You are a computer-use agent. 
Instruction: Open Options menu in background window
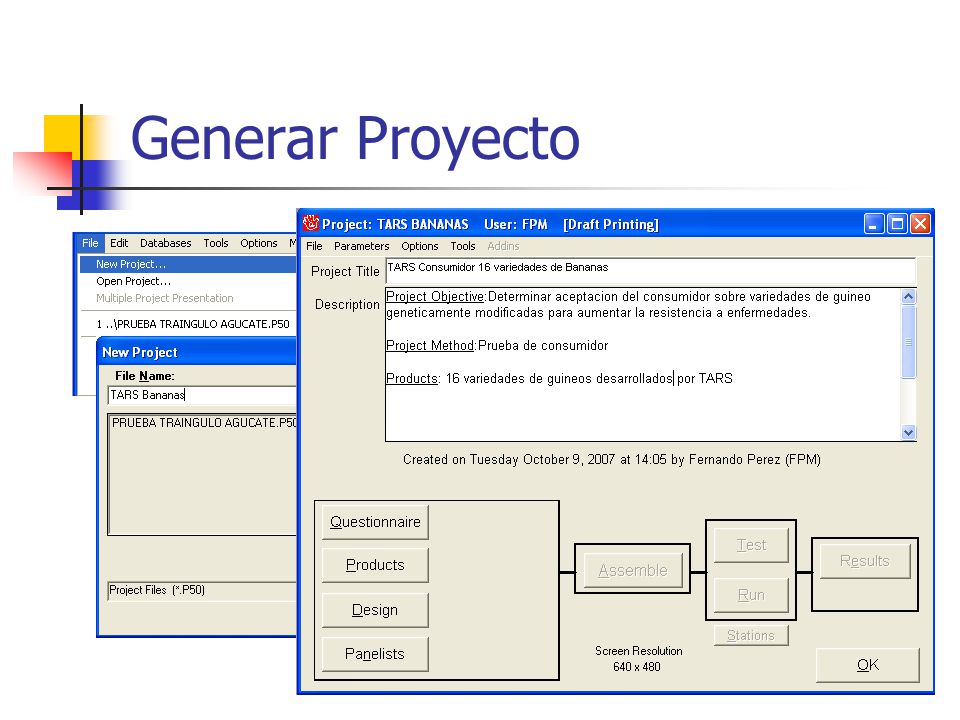click(x=258, y=243)
